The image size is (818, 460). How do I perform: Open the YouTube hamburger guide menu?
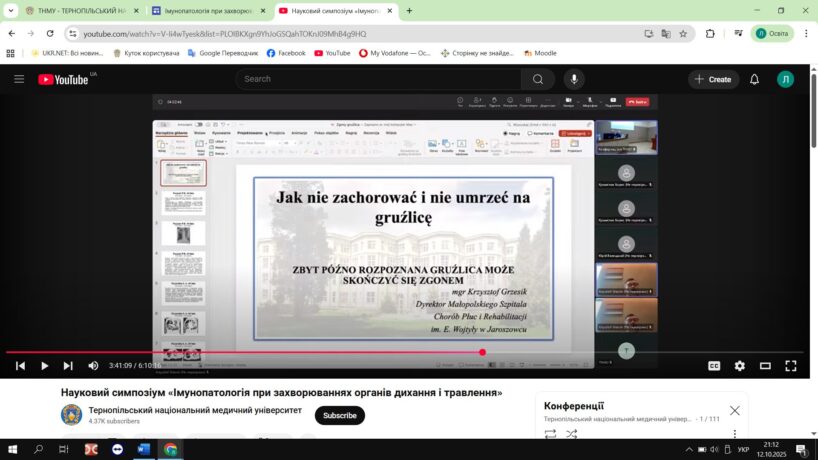point(19,79)
